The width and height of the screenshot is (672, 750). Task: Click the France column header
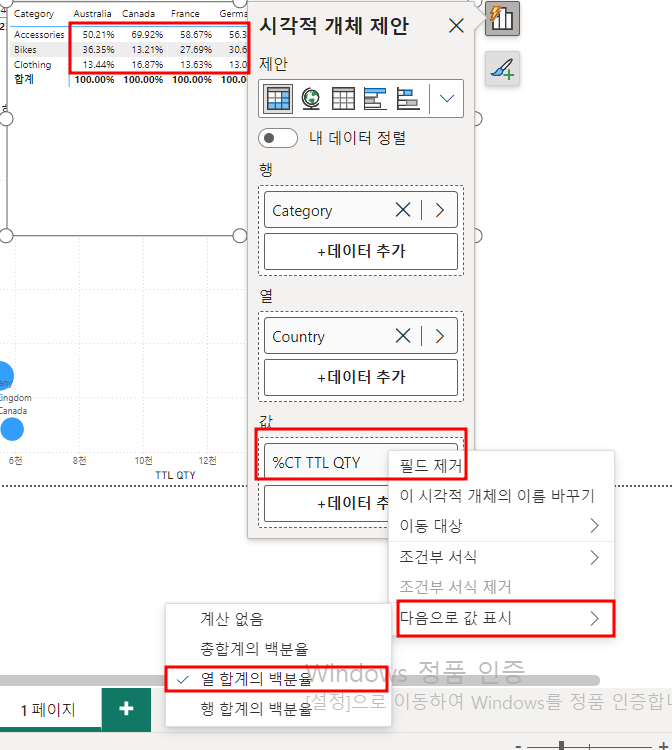coord(186,14)
